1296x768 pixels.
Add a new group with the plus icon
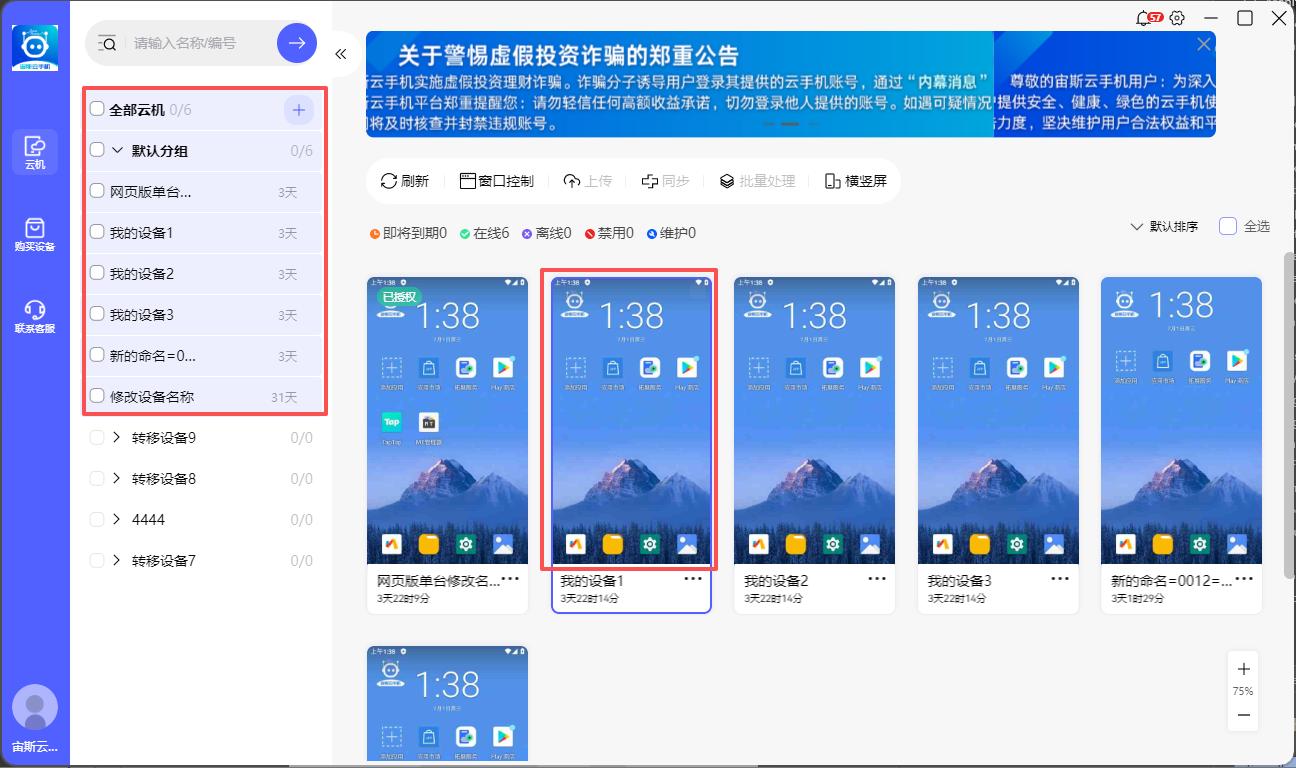click(299, 110)
